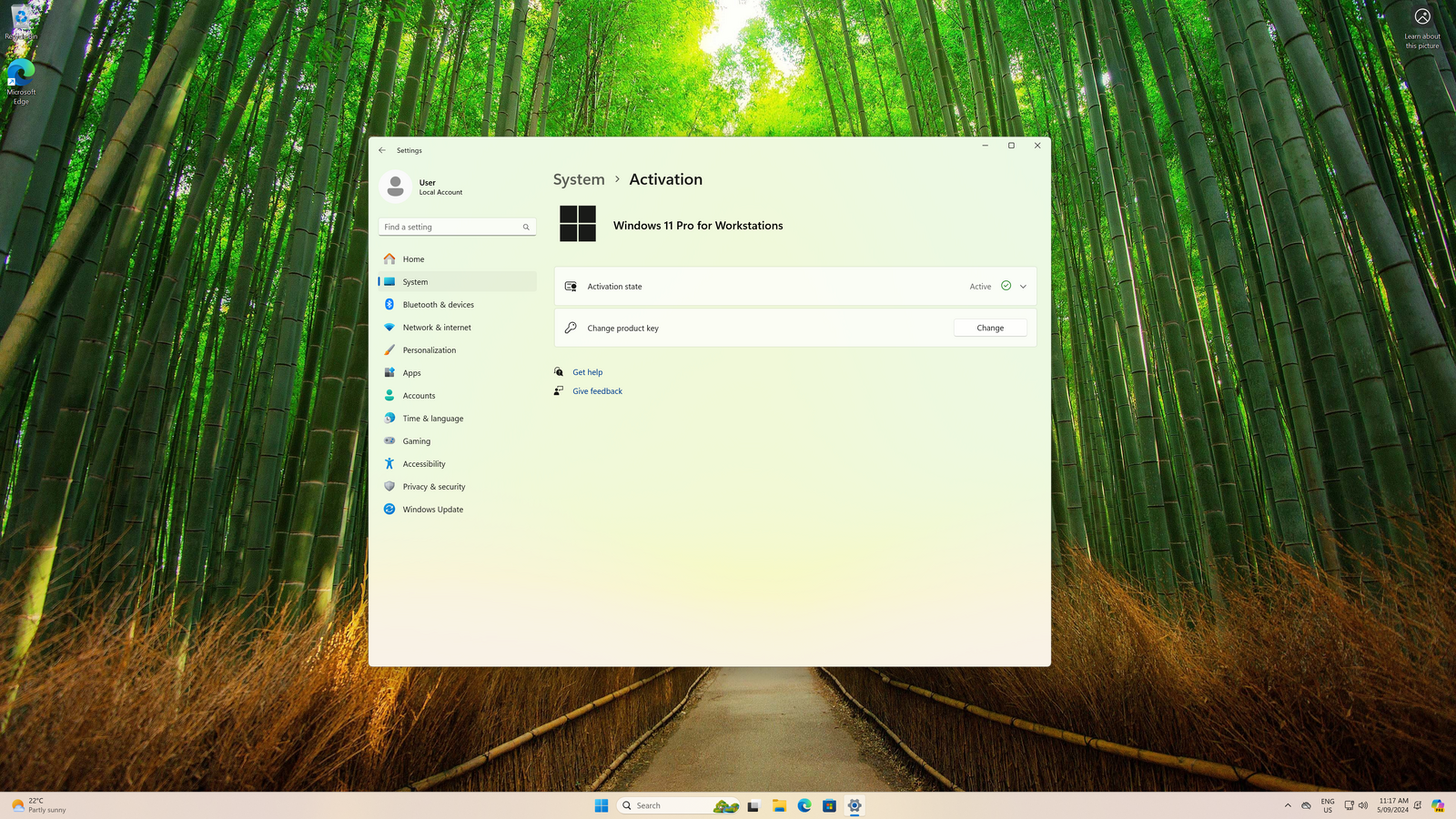Screen dimensions: 1456x819
Task: Switch the ENG US input language
Action: [x=1328, y=805]
